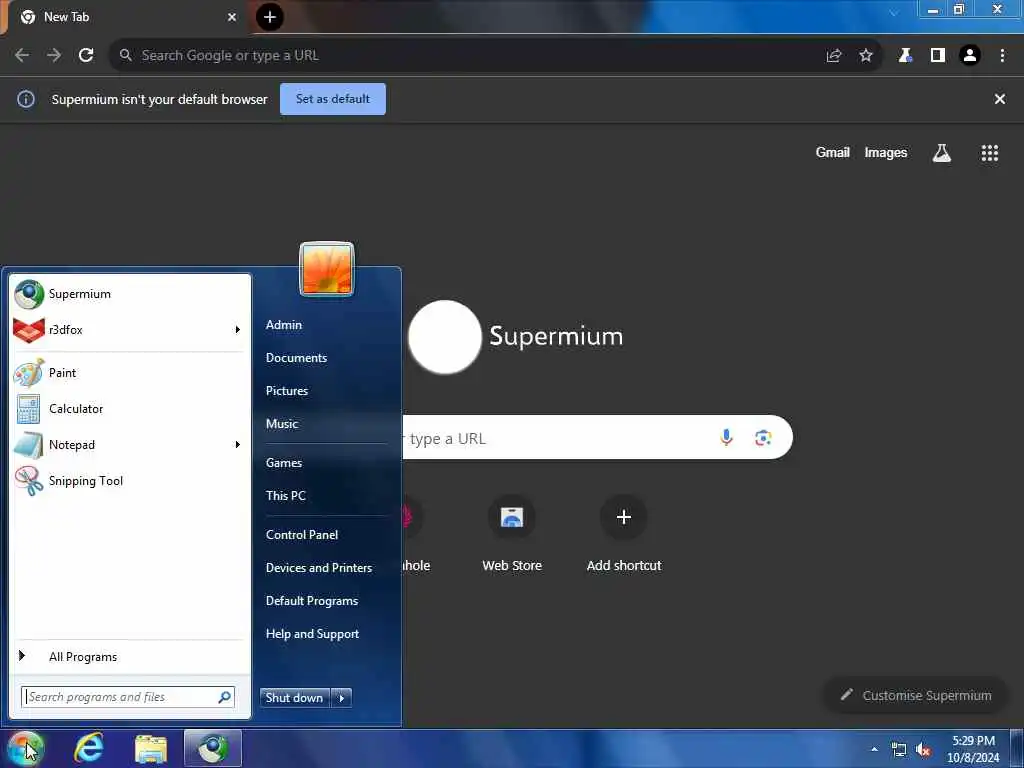
Task: Go forward in browser history
Action: click(54, 56)
